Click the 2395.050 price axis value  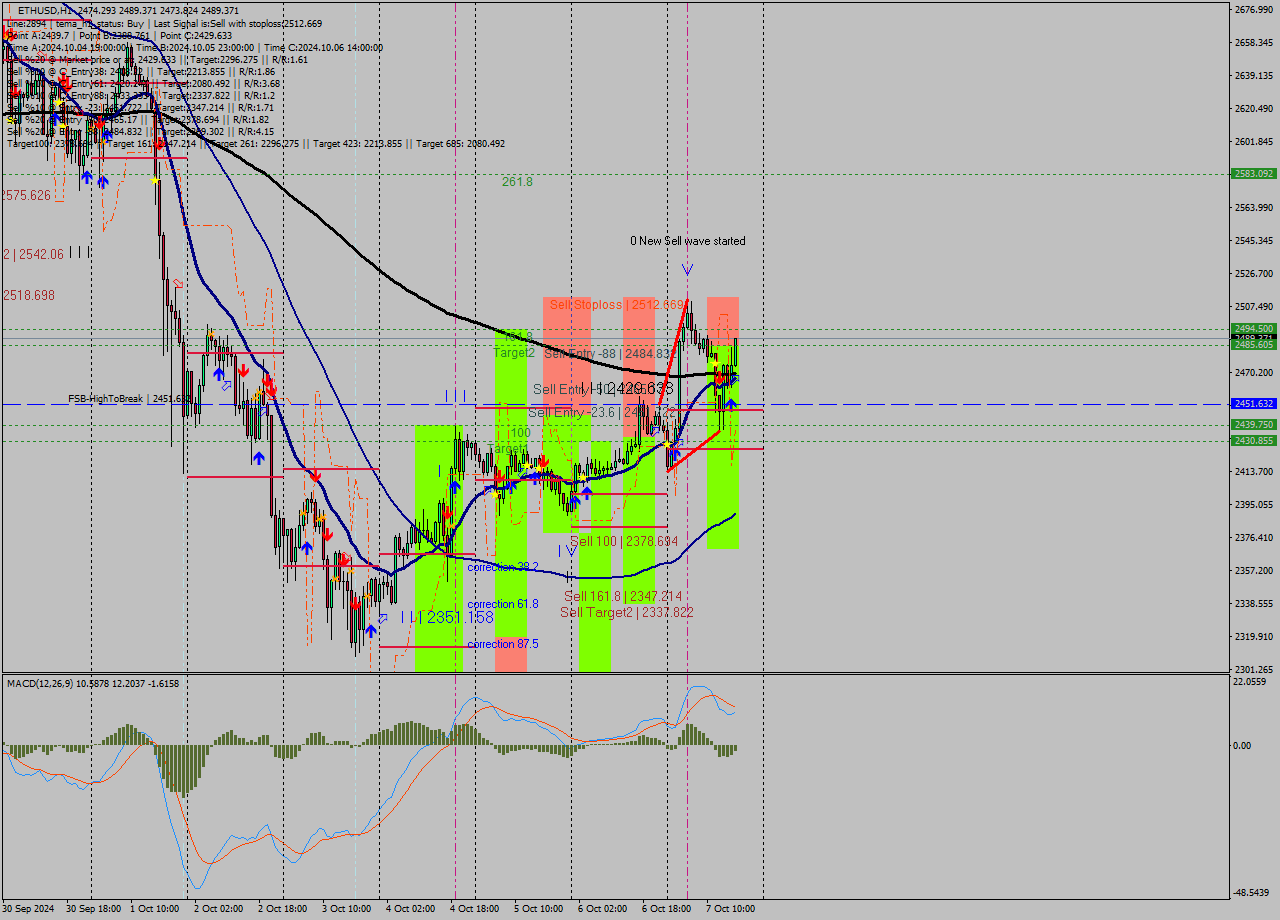point(1254,505)
